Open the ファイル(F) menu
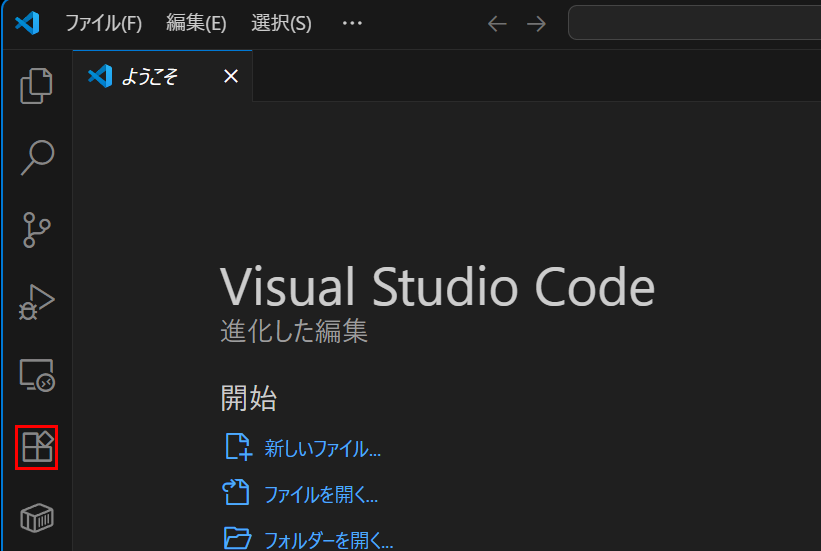Screen dimensions: 821x551 103,23
